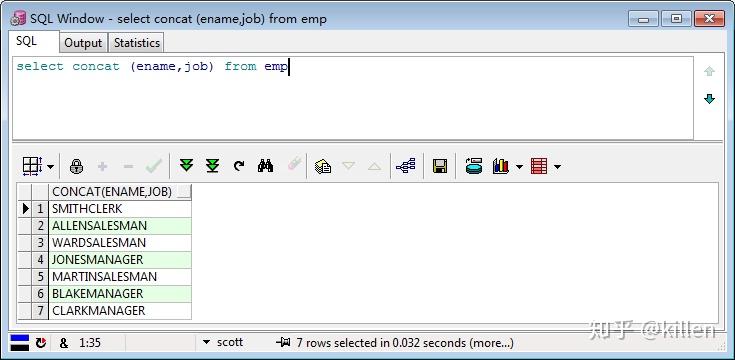
Task: Click inside the SQL editor text area
Action: [x=352, y=98]
